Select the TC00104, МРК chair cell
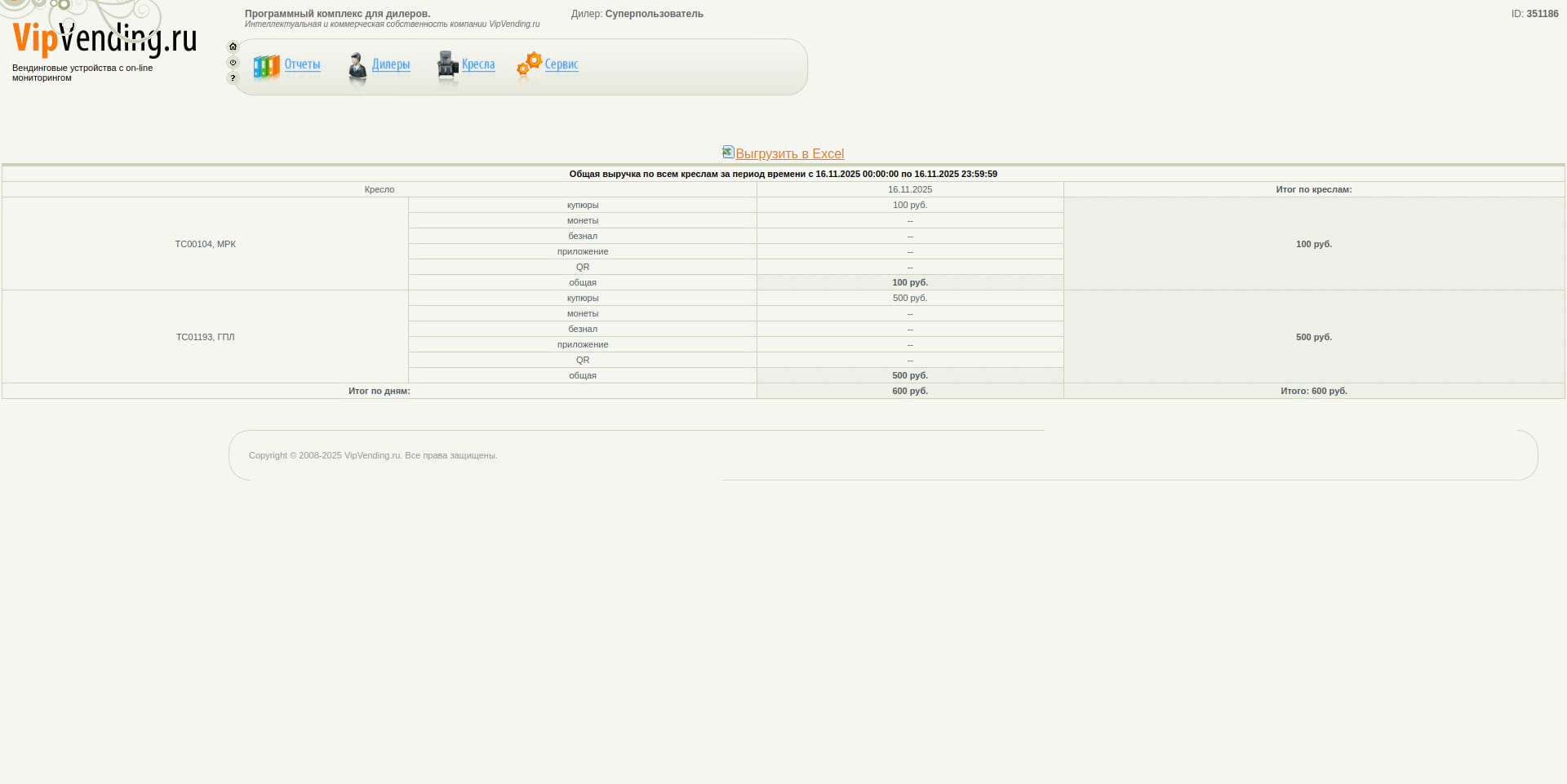1567x784 pixels. [205, 244]
